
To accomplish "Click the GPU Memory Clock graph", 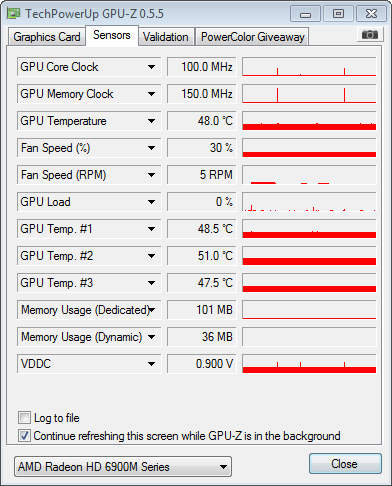I will (309, 94).
